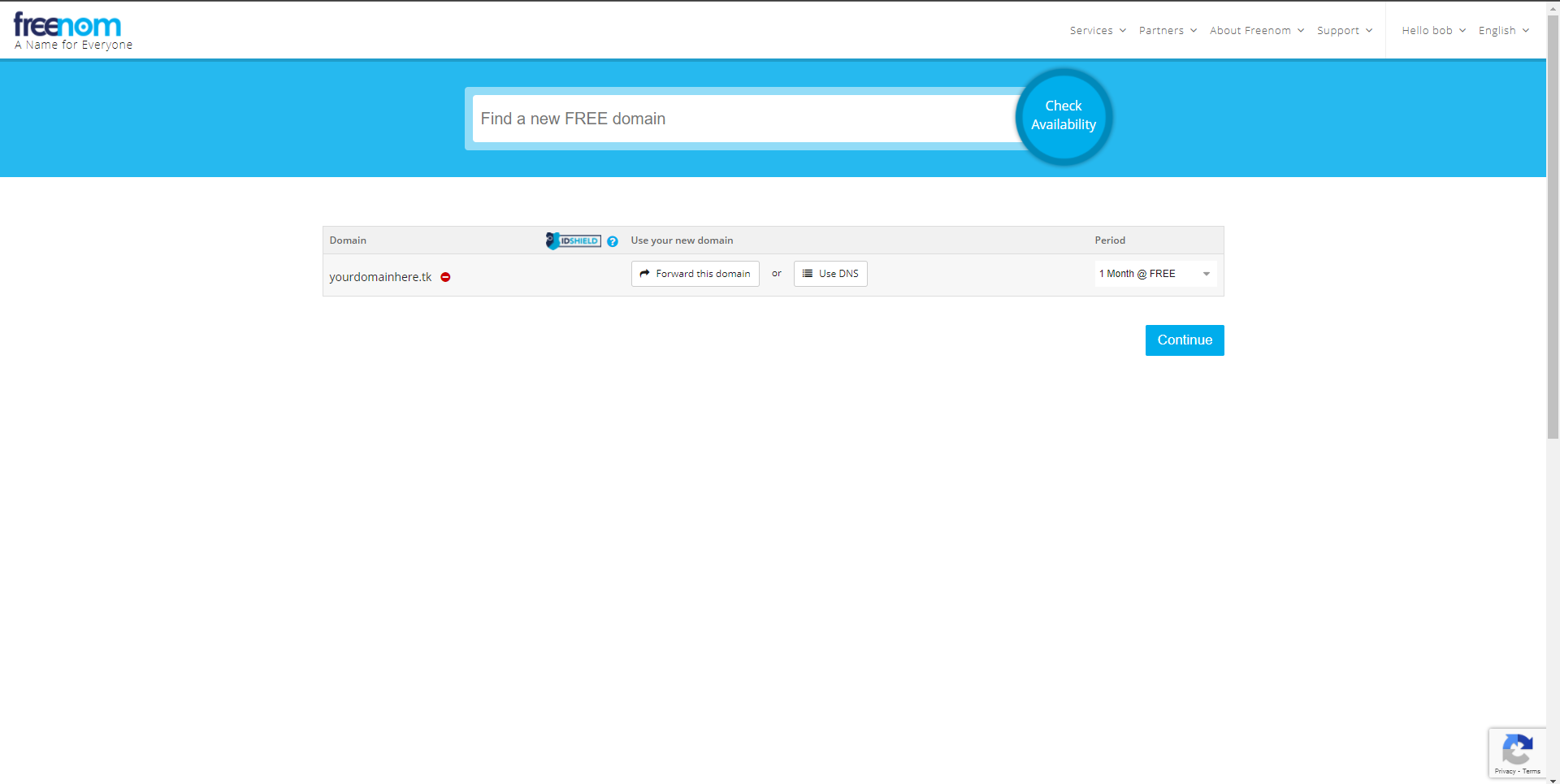Click in the Find a new FREE domain field

pyautogui.click(x=731, y=118)
